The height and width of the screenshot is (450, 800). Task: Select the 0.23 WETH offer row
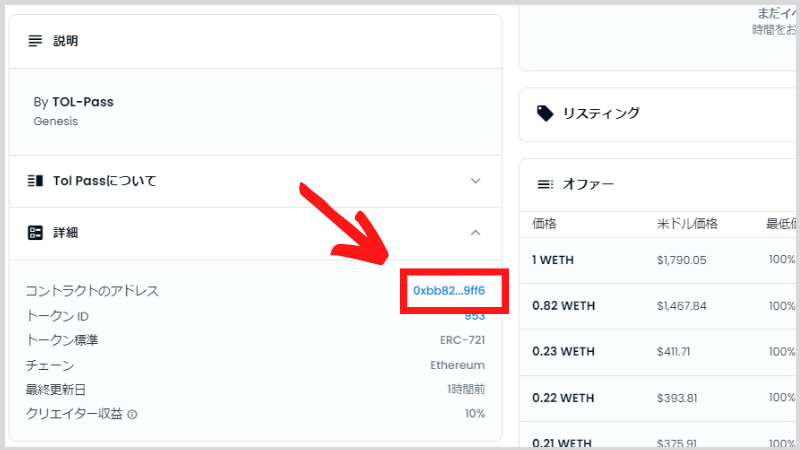[x=659, y=352]
